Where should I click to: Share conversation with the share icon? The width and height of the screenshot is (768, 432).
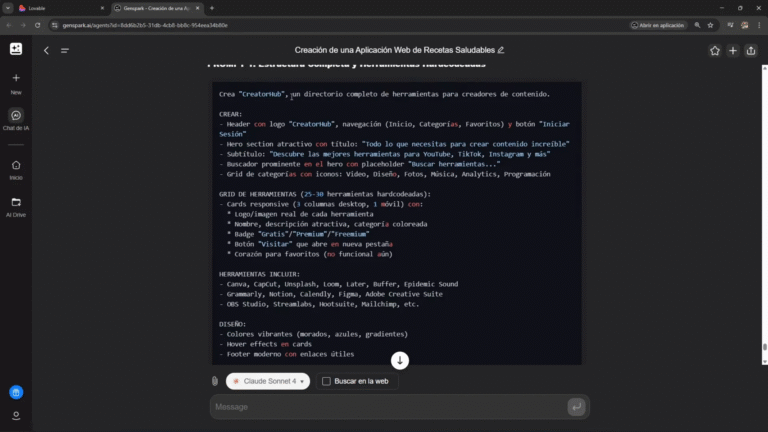pos(751,50)
